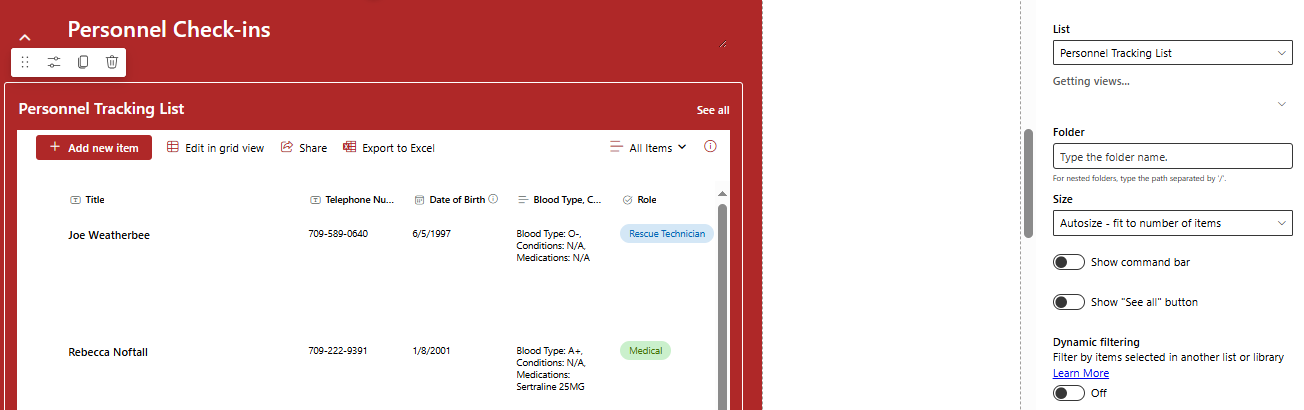This screenshot has height=410, width=1304.
Task: Open the List dropdown showing Personnel Tracking List
Action: pos(1173,53)
